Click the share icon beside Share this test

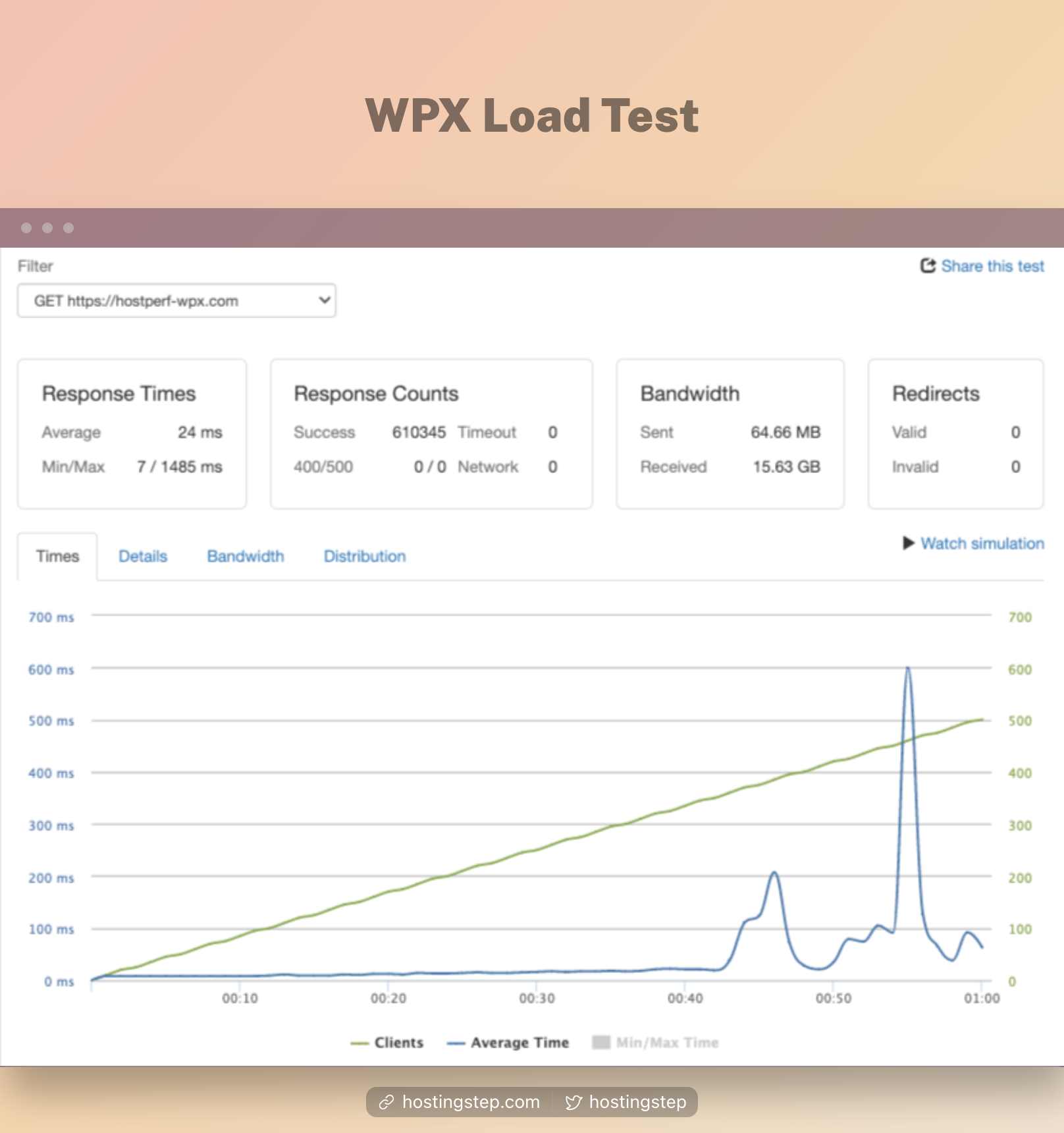(928, 265)
